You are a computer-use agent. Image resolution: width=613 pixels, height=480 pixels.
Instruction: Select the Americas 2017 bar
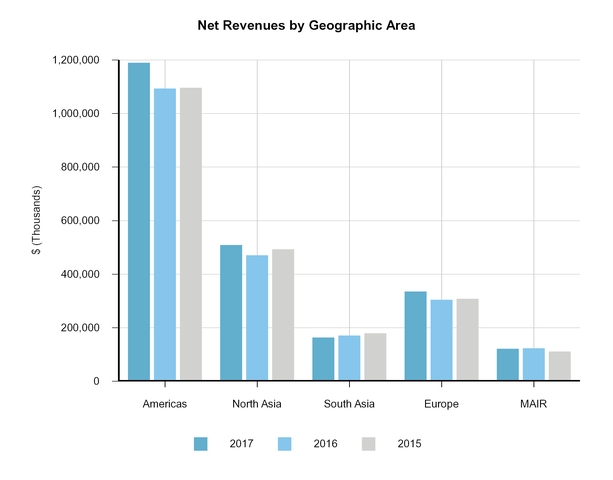[x=139, y=222]
